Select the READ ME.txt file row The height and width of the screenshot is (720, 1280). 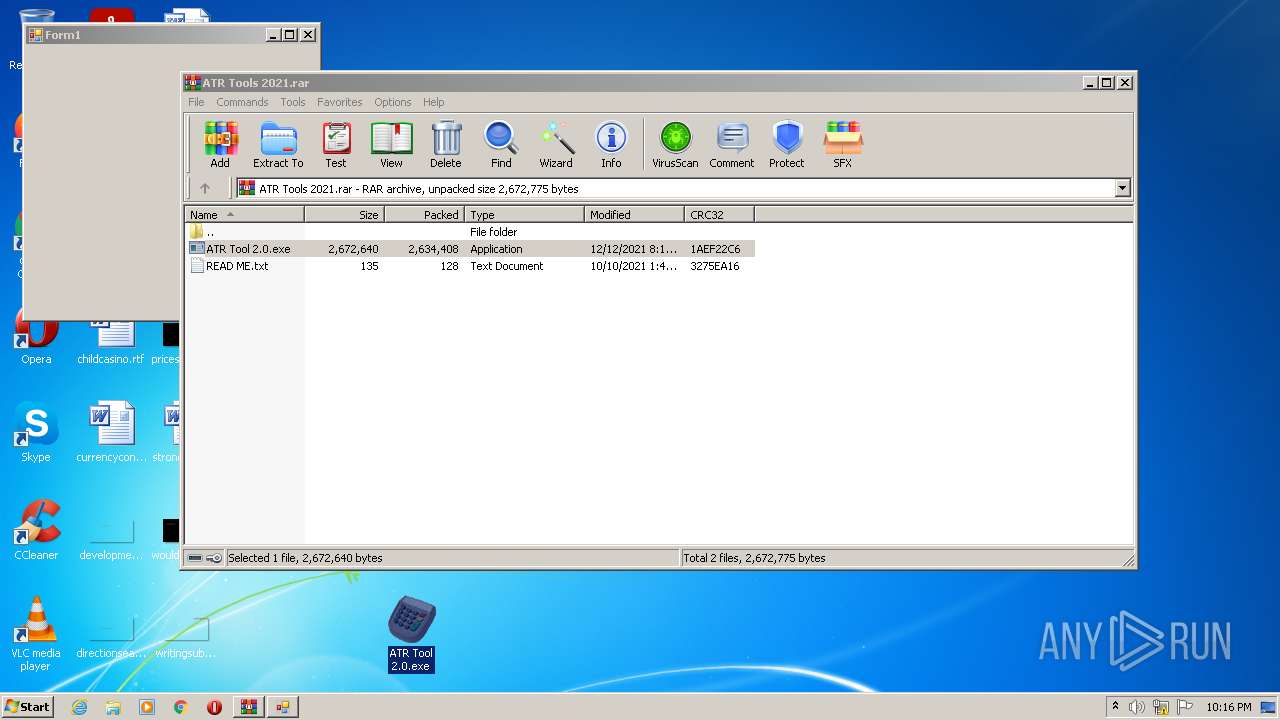tap(470, 266)
